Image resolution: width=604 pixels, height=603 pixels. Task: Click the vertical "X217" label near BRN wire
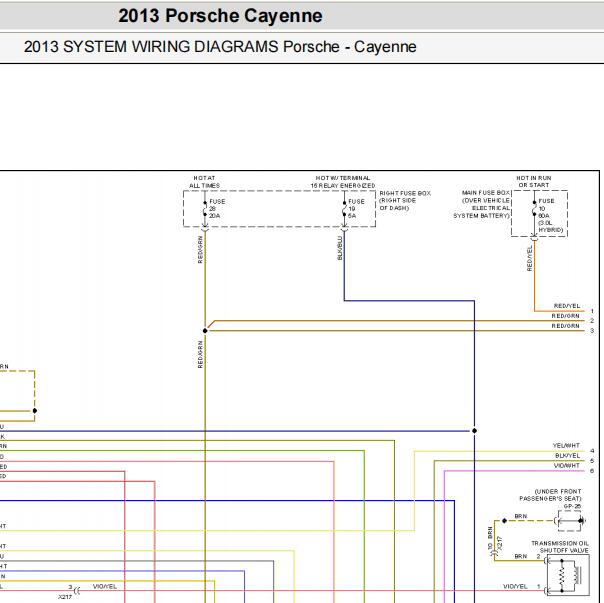click(499, 543)
